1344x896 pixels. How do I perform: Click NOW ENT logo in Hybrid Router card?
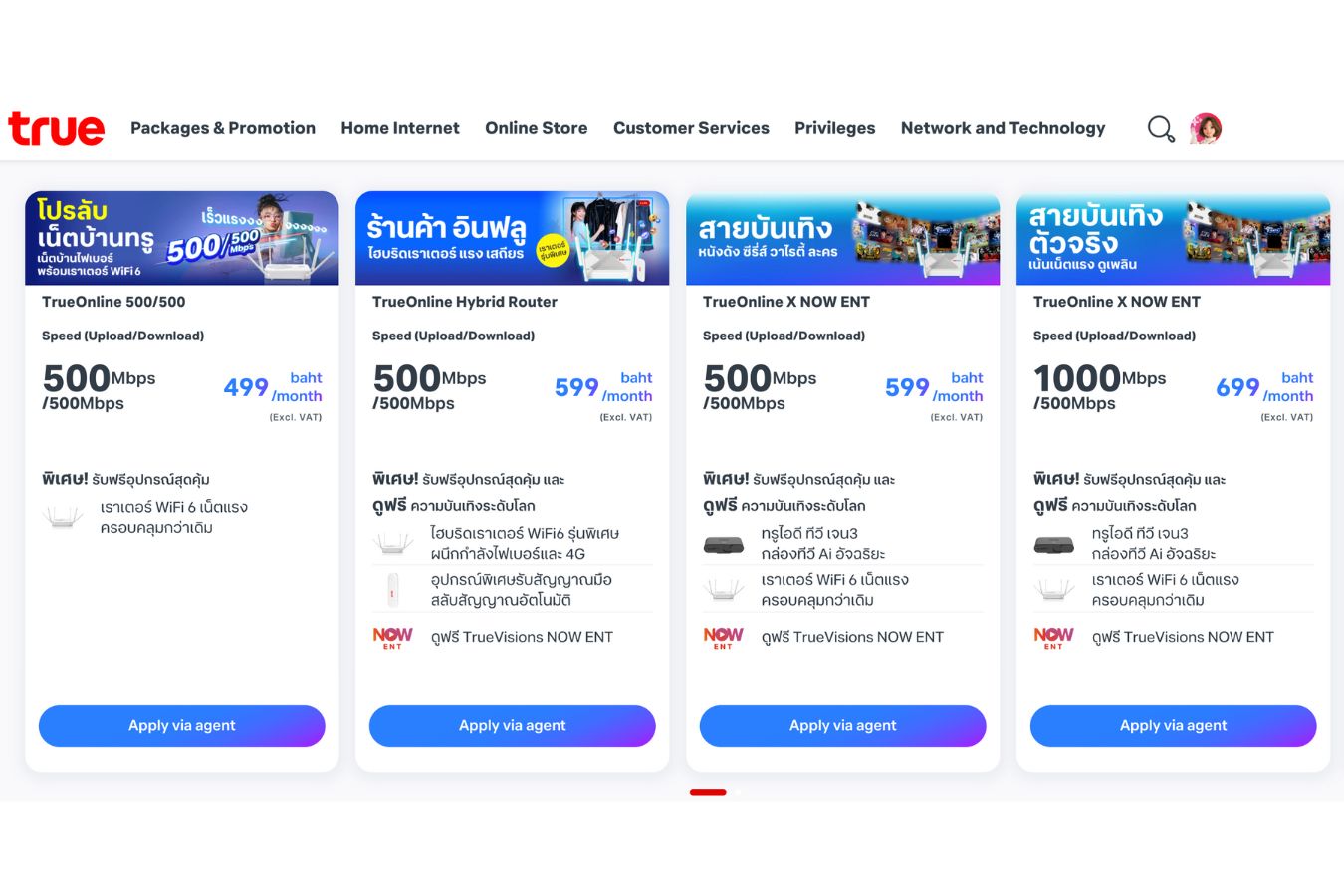pyautogui.click(x=392, y=638)
